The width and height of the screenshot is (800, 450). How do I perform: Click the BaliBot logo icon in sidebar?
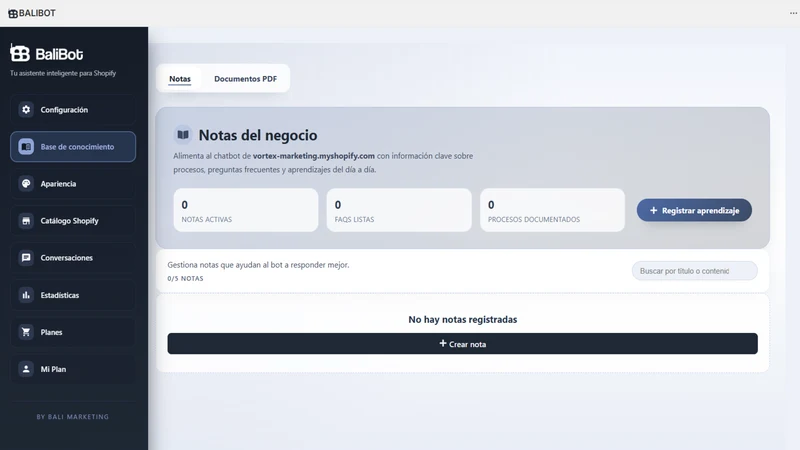coord(20,53)
